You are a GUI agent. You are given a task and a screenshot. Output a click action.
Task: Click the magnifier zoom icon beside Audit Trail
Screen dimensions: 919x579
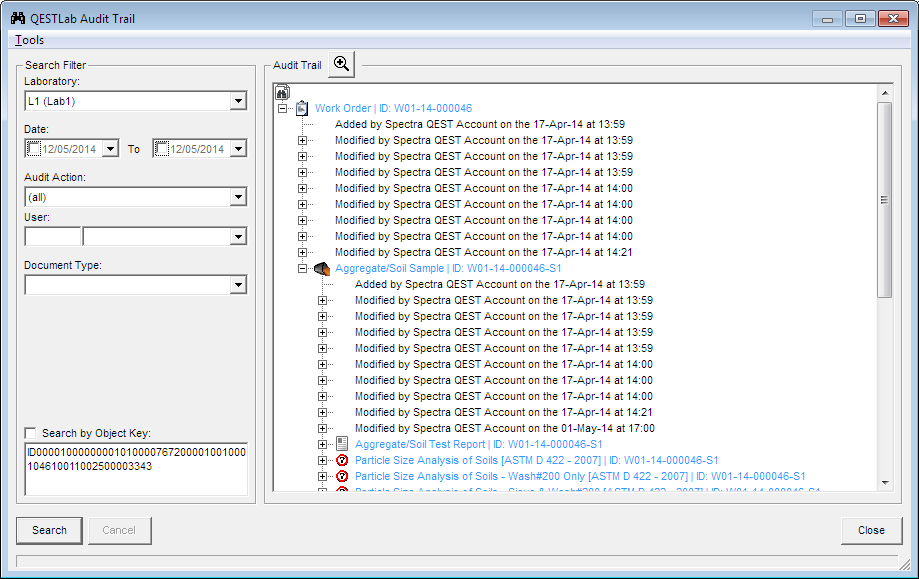coord(342,64)
